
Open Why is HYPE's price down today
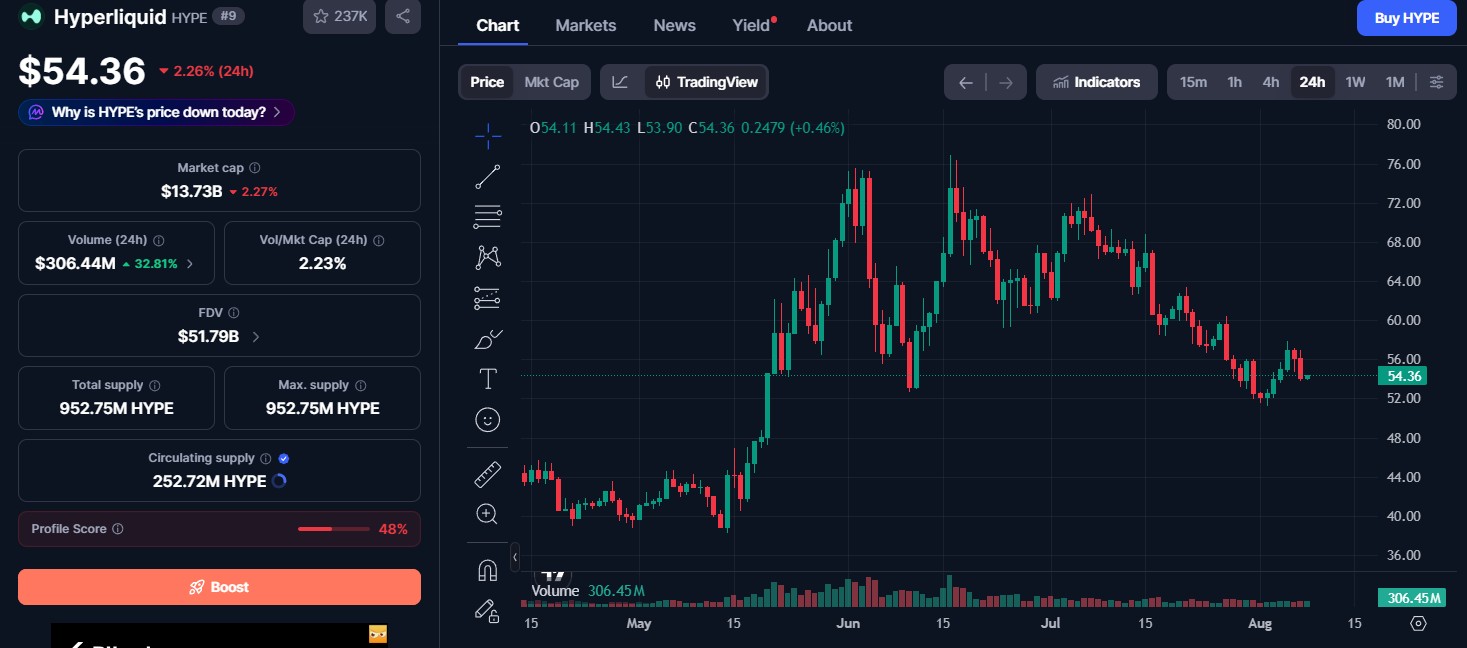click(156, 112)
